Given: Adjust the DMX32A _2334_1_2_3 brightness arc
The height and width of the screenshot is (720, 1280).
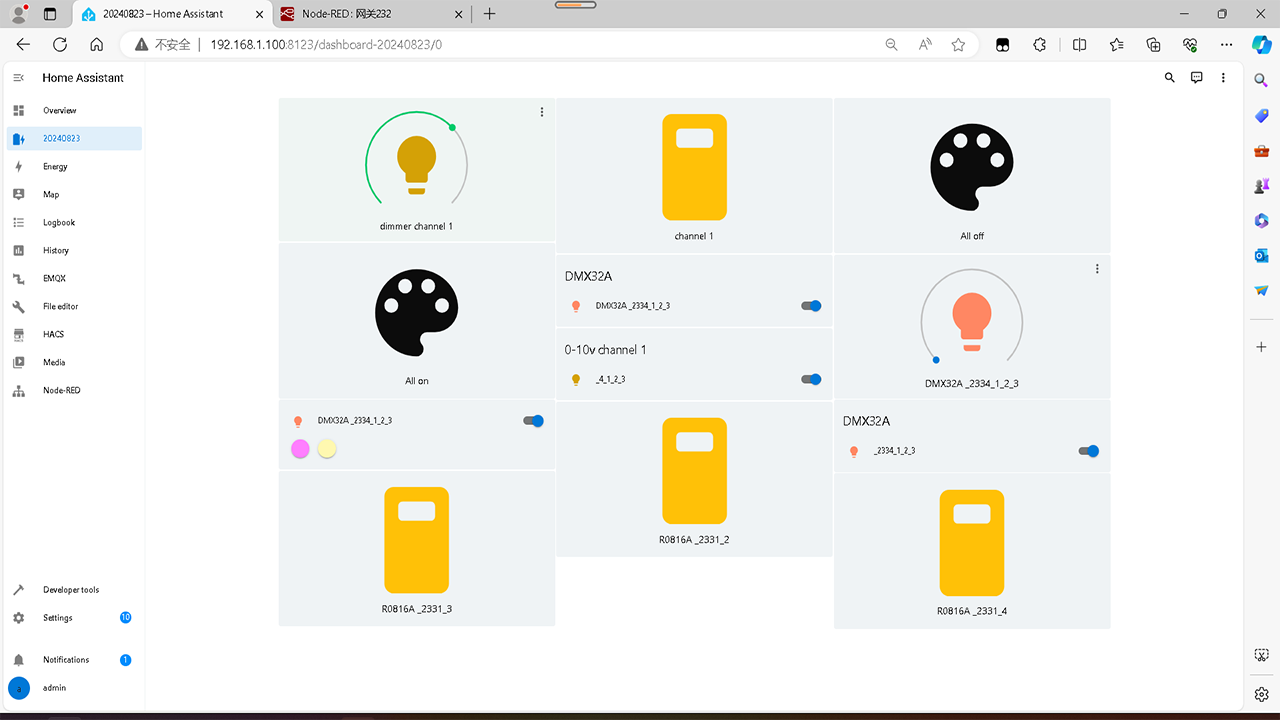Looking at the screenshot, I should (972, 317).
